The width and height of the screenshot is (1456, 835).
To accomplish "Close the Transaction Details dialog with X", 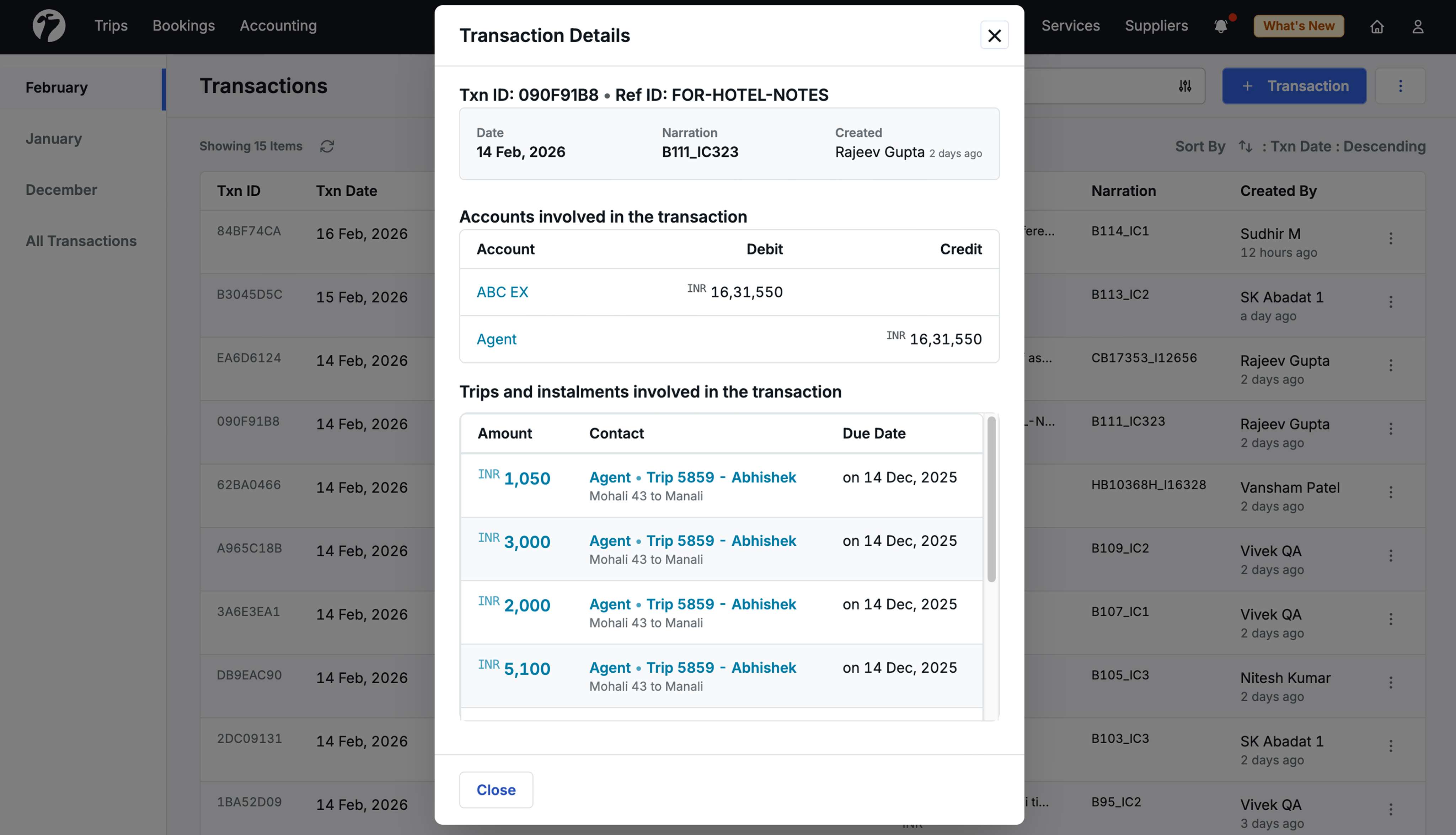I will point(994,36).
